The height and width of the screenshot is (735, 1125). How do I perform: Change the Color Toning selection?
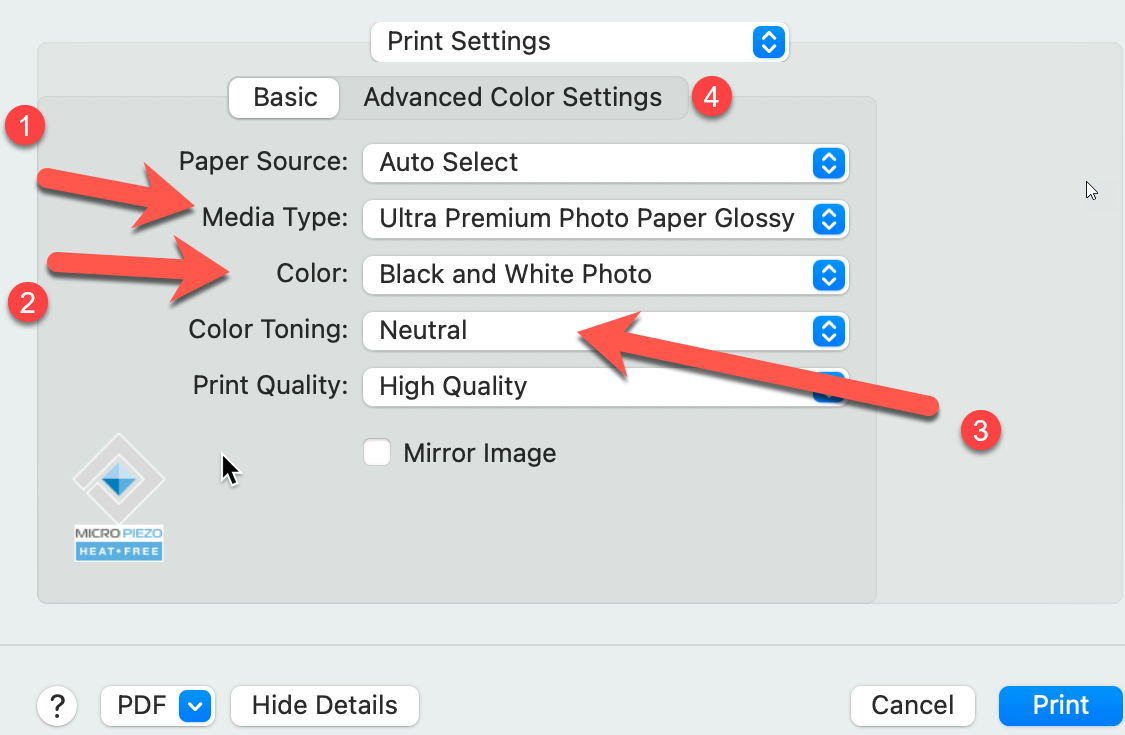605,330
